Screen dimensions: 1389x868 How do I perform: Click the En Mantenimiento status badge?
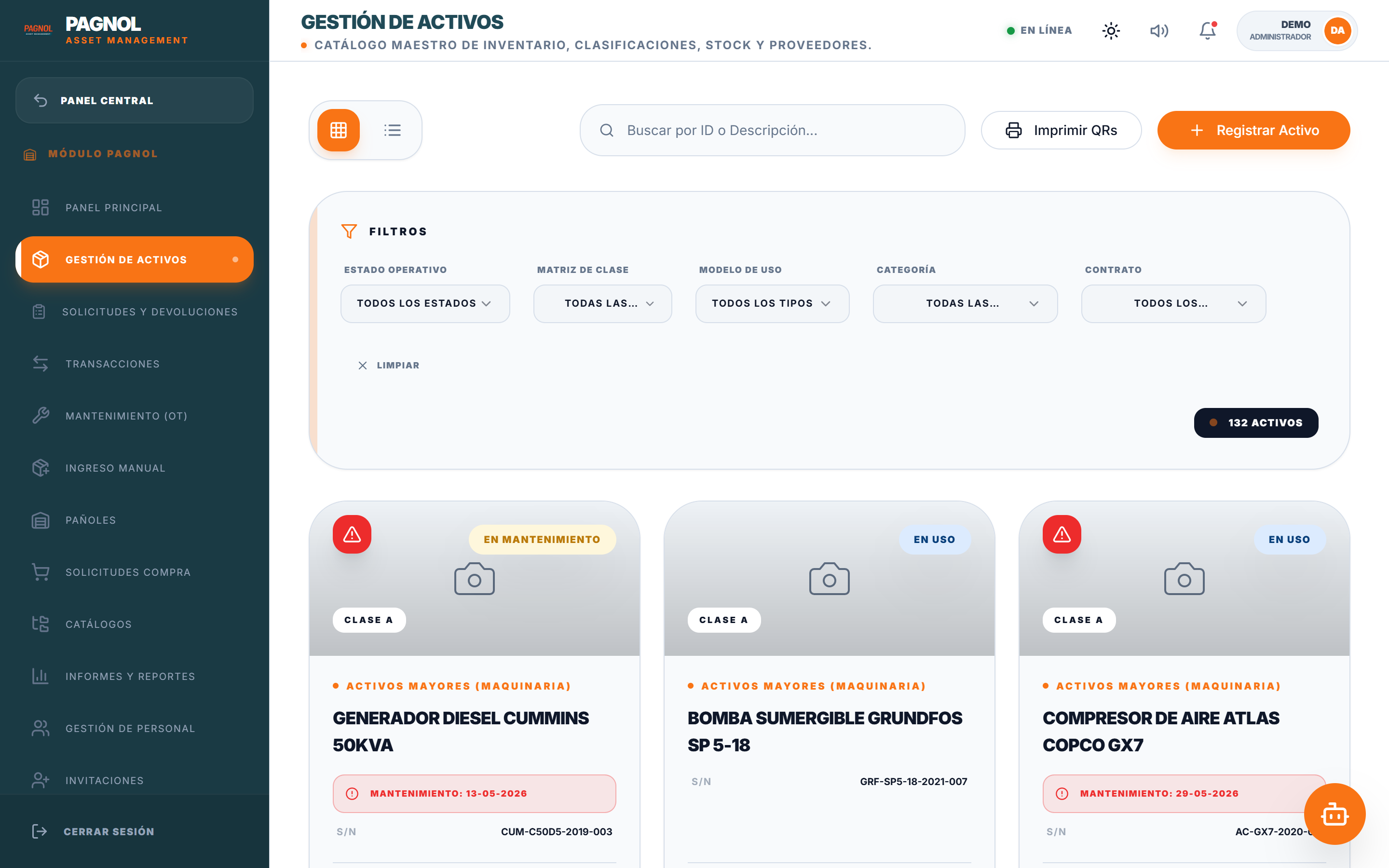543,540
